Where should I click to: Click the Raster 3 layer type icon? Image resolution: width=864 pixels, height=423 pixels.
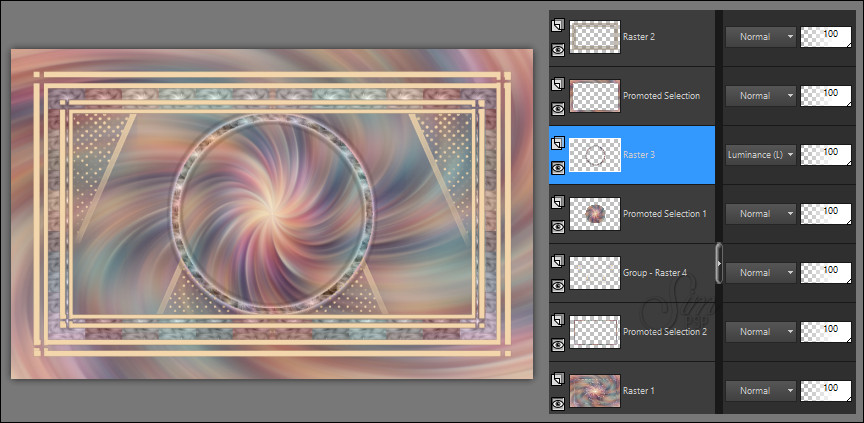point(558,143)
